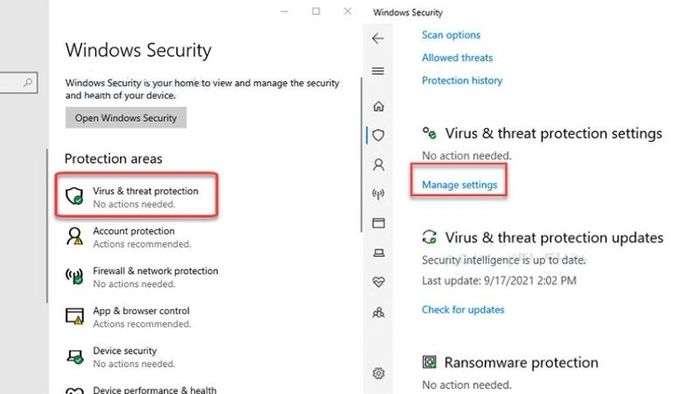Open Device performance heart sidebar icon
This screenshot has height=394, width=700.
click(379, 282)
